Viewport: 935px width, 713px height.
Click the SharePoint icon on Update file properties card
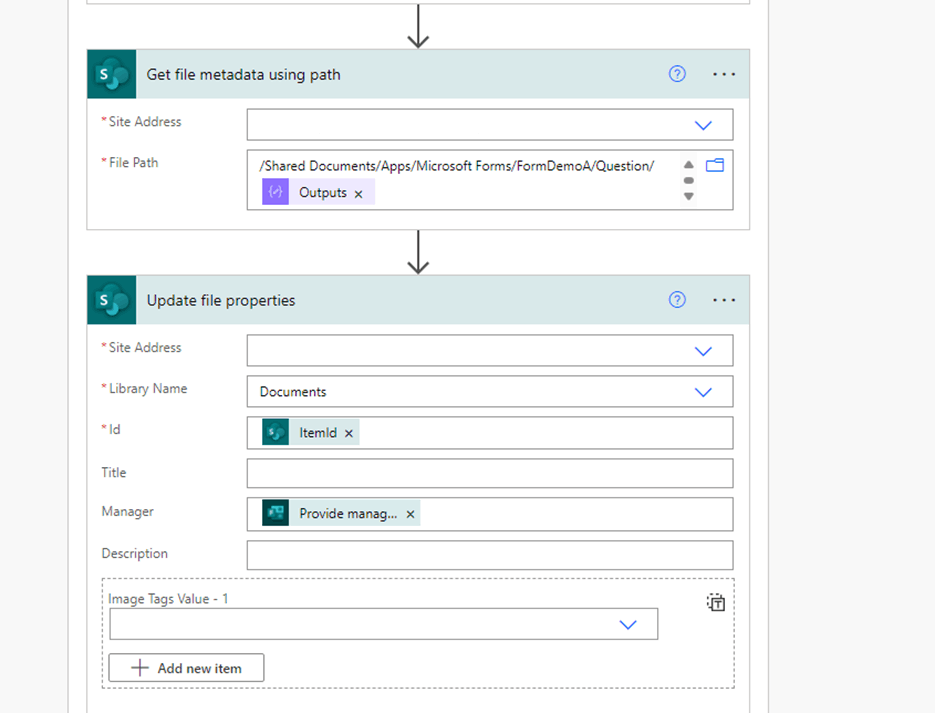tap(112, 300)
